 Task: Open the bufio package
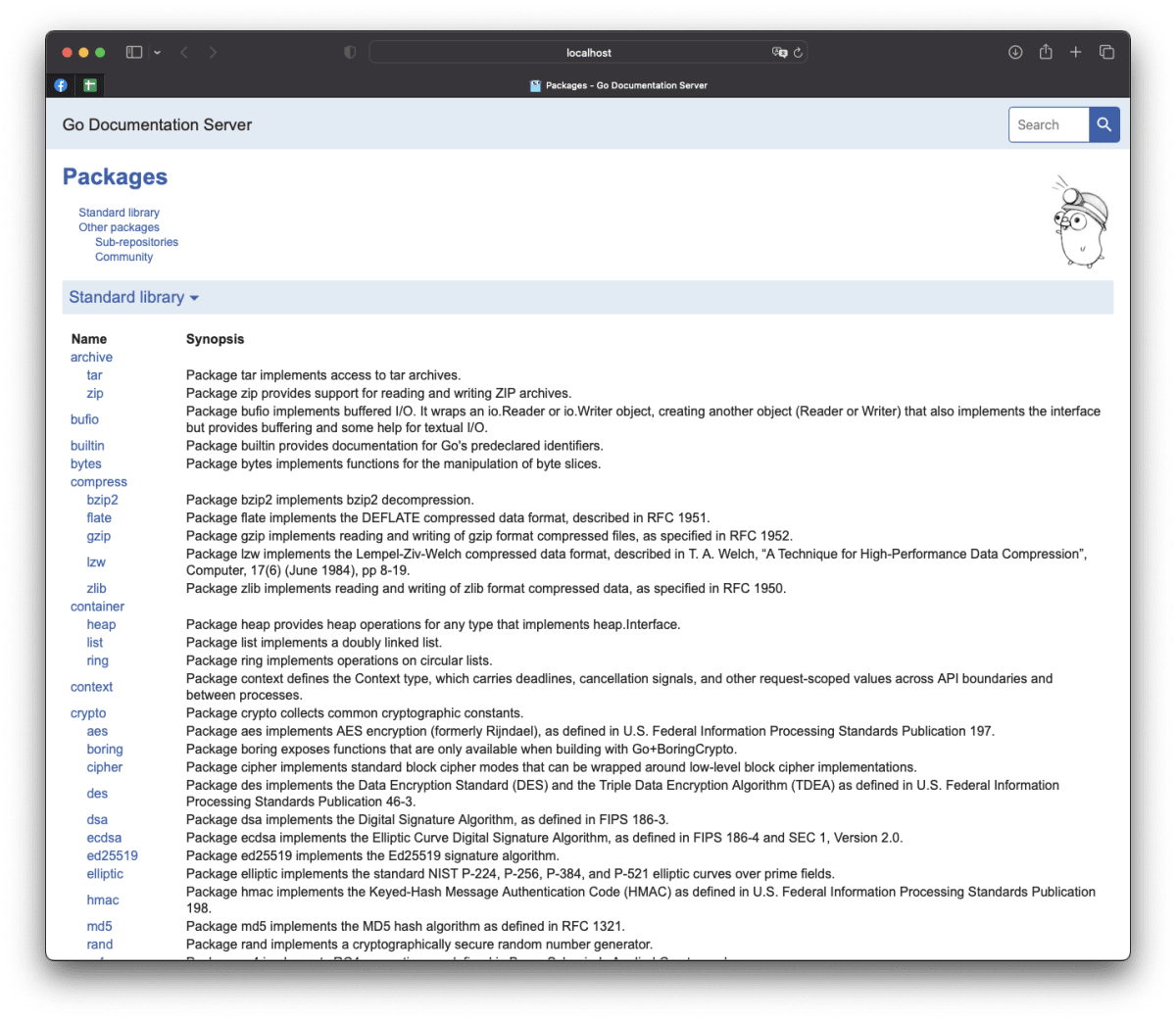(x=84, y=419)
